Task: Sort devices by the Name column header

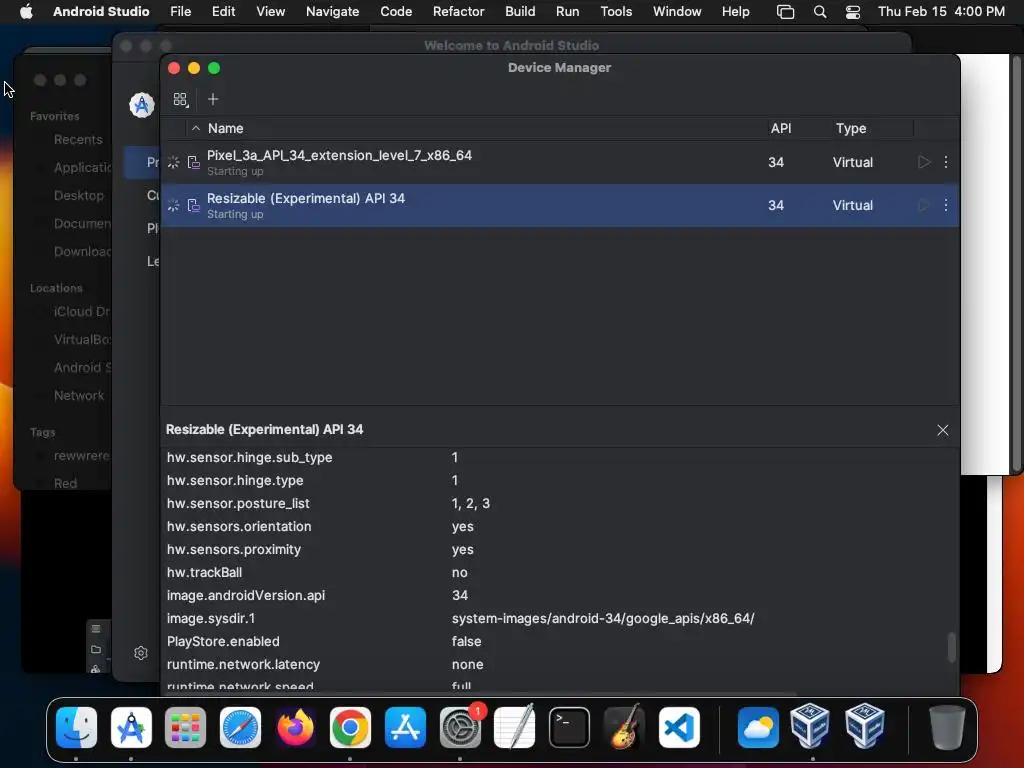Action: tap(225, 129)
